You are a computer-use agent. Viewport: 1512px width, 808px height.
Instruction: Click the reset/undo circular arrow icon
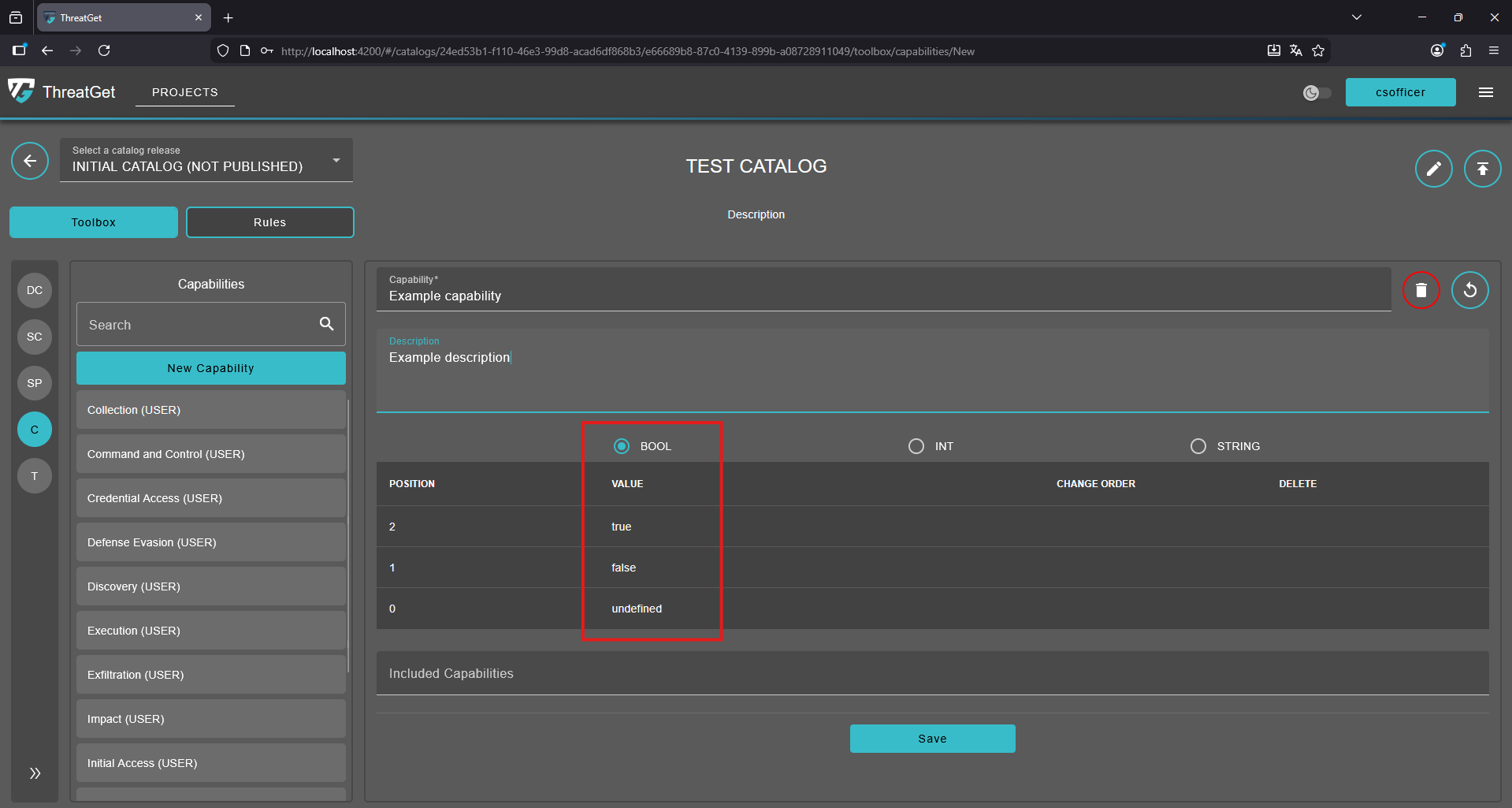pyautogui.click(x=1469, y=290)
